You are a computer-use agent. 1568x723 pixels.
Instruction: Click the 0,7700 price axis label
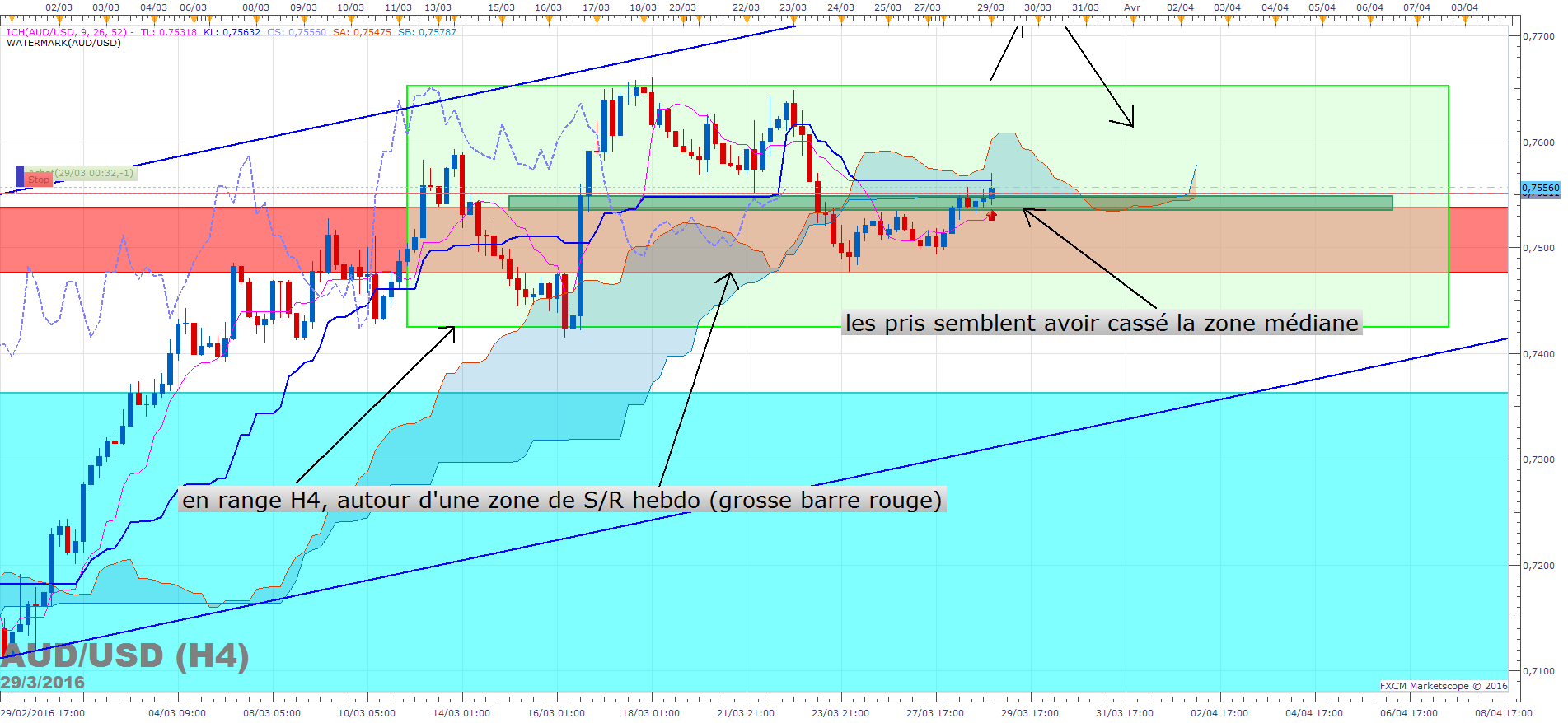click(x=1538, y=36)
